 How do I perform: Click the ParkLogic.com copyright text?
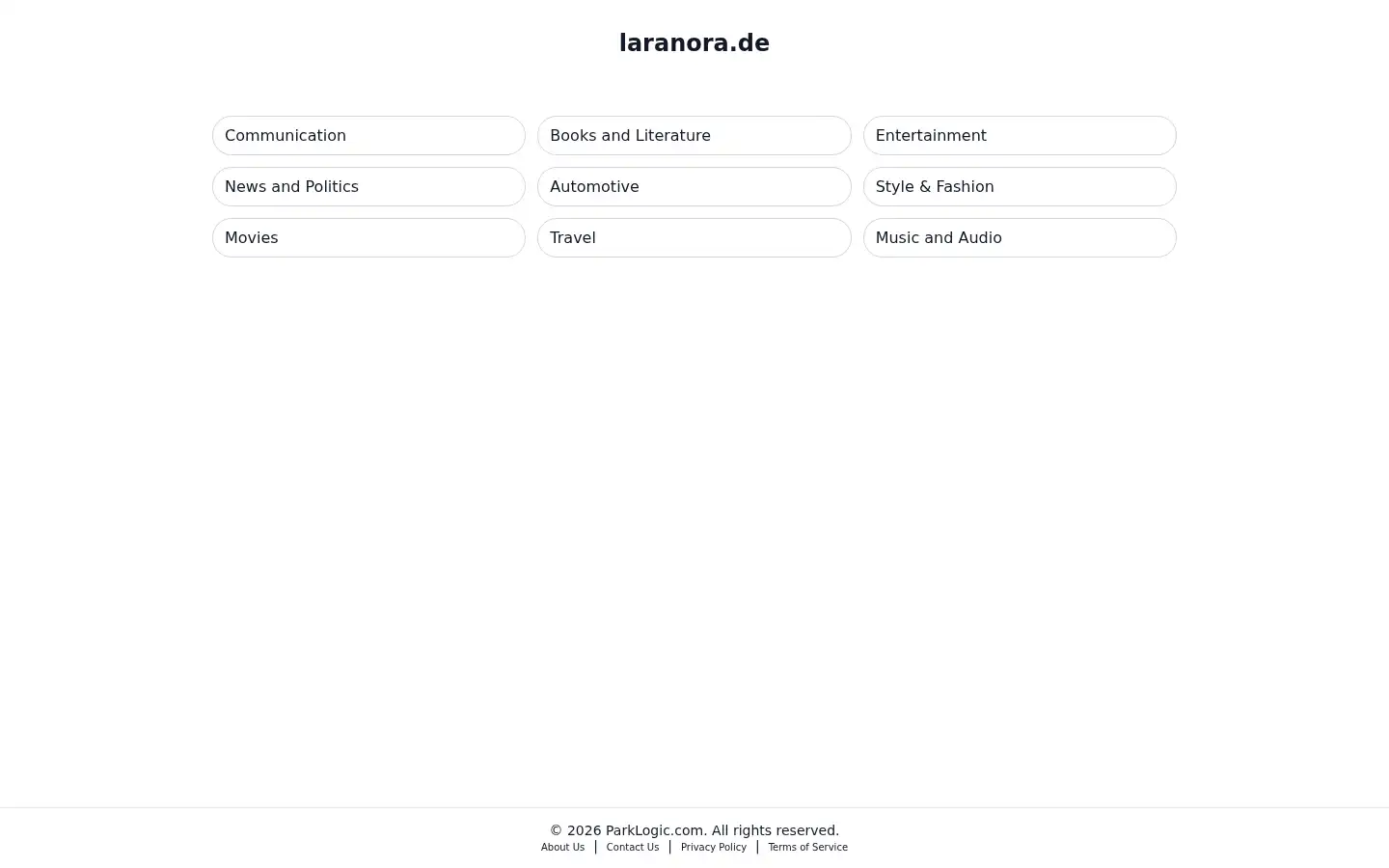694,830
